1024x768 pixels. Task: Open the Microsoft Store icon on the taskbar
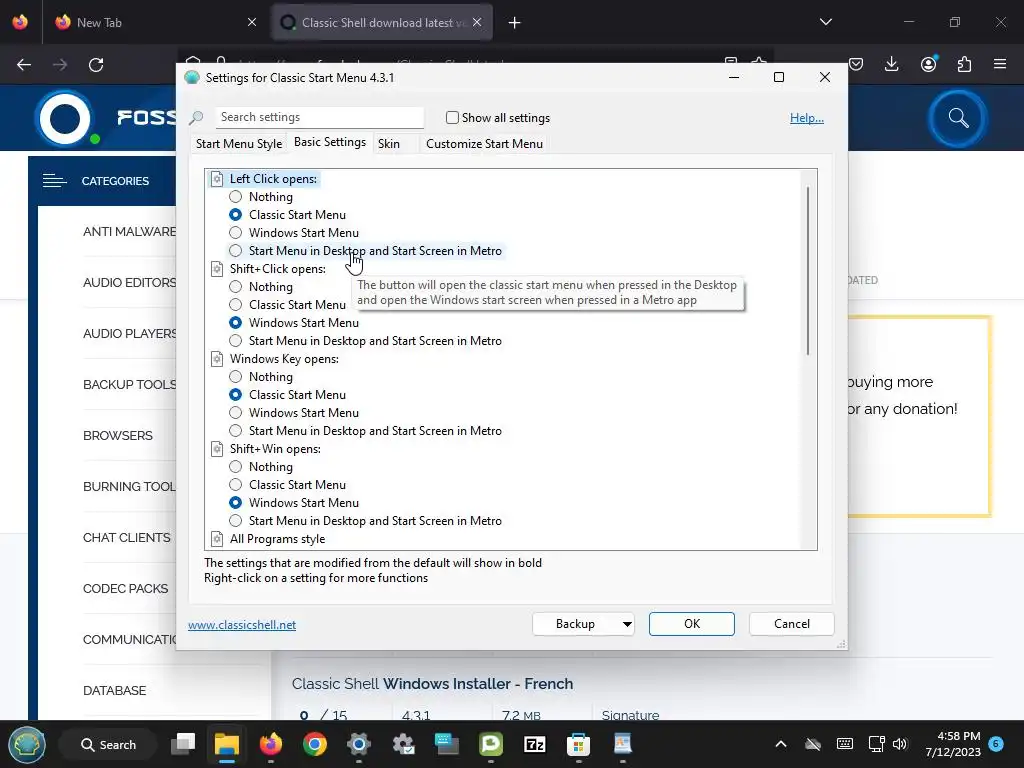pos(578,744)
